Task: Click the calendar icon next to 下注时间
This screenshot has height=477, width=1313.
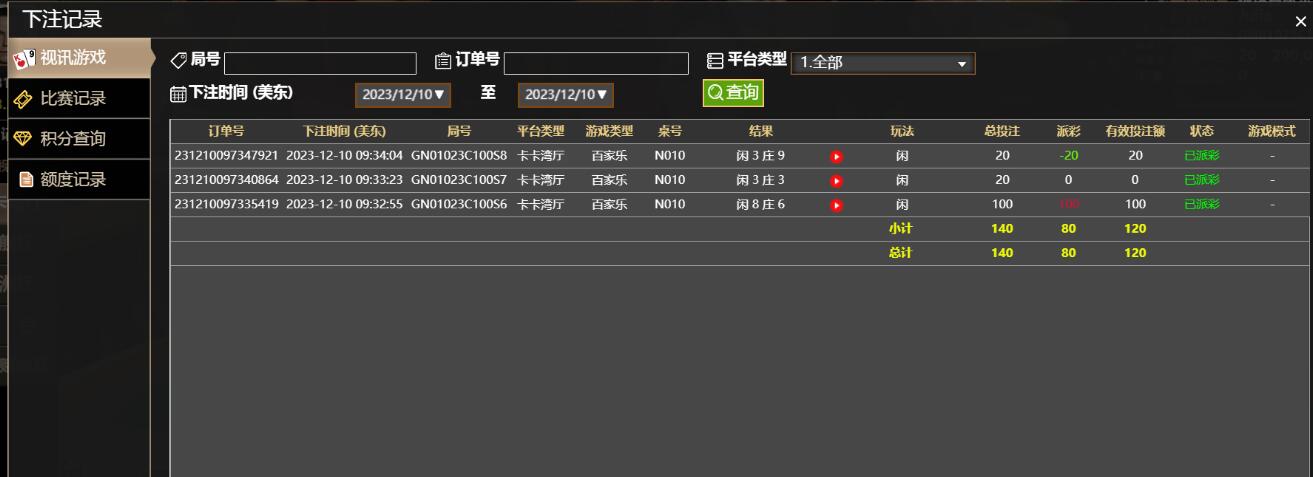Action: pyautogui.click(x=178, y=94)
